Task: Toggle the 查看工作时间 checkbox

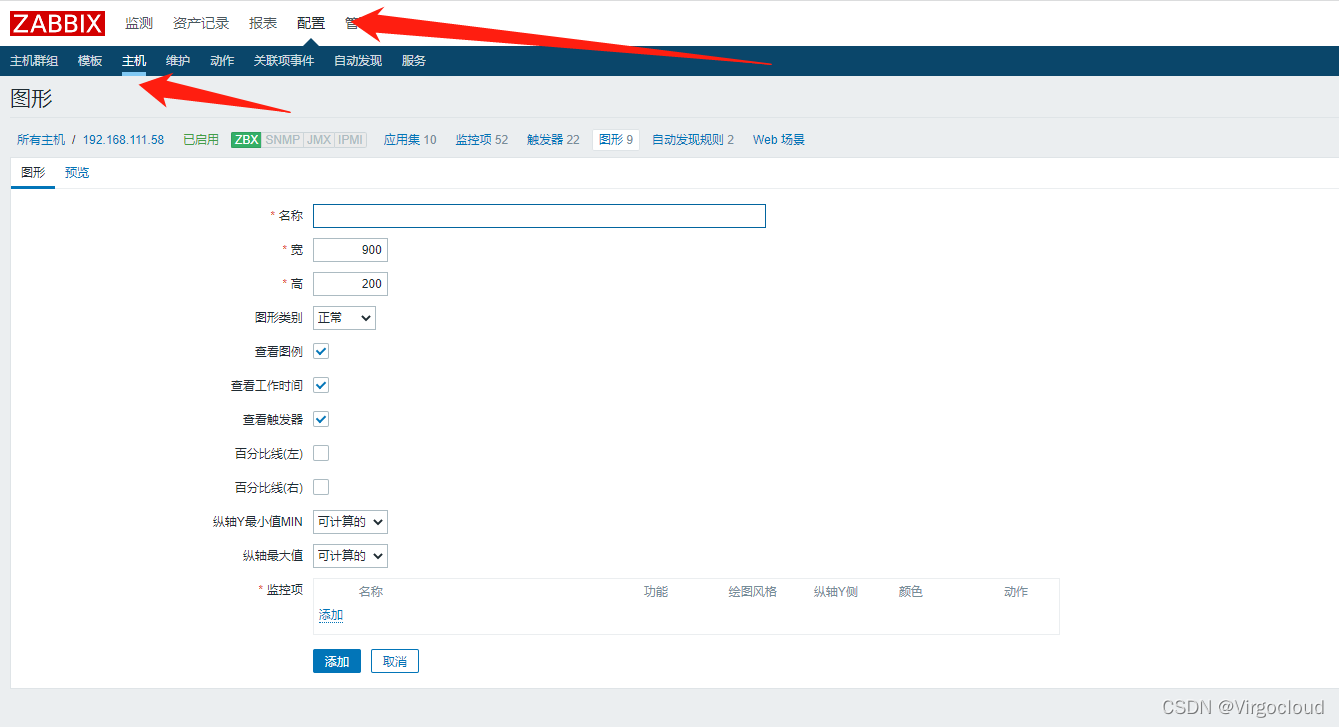Action: pos(321,385)
